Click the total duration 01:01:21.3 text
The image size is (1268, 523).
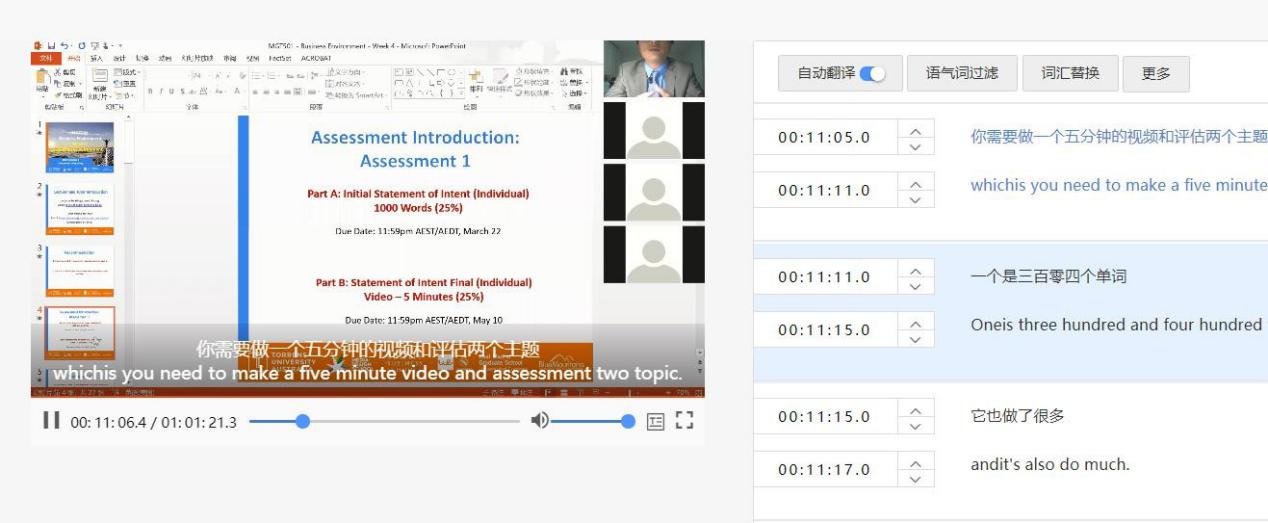[x=197, y=422]
